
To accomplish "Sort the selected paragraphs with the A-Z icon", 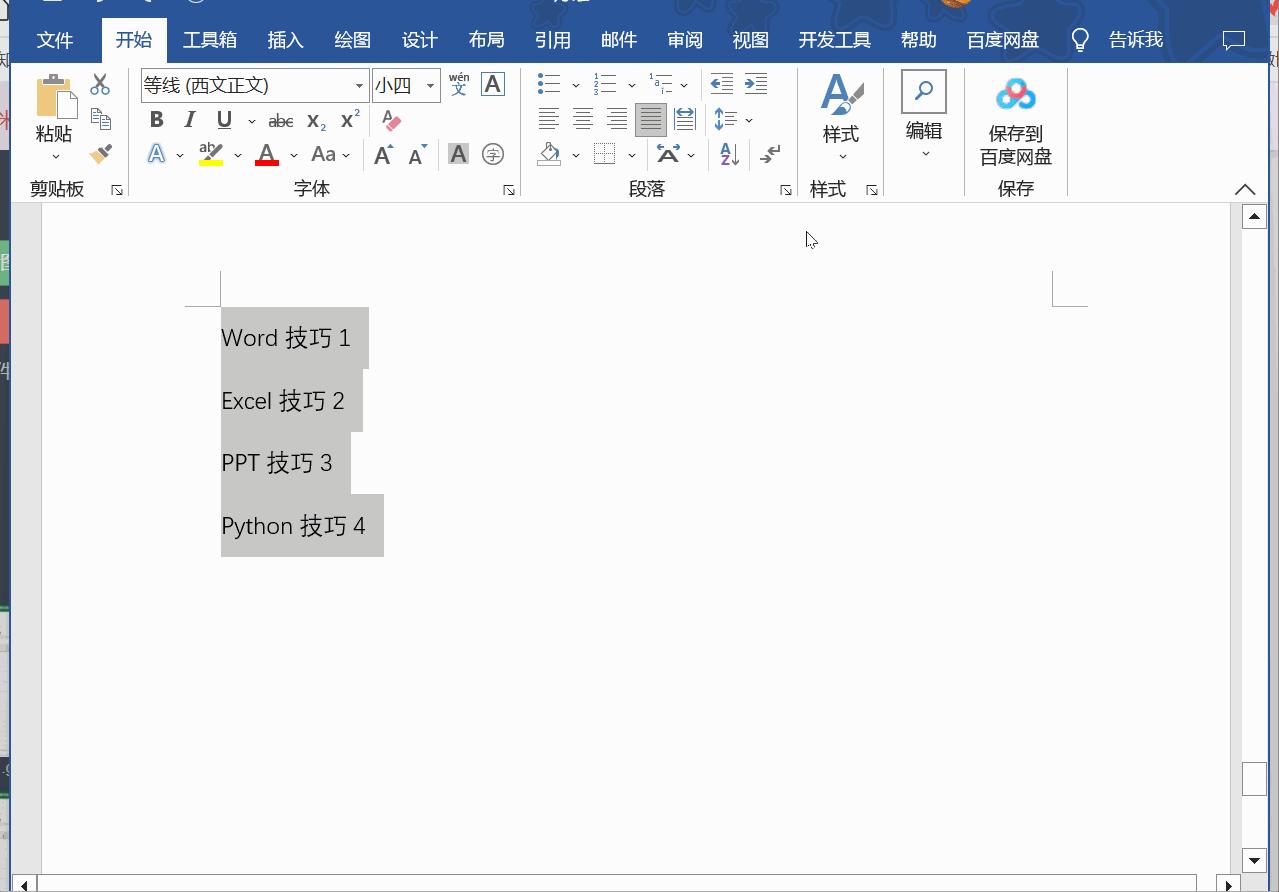I will (x=727, y=154).
